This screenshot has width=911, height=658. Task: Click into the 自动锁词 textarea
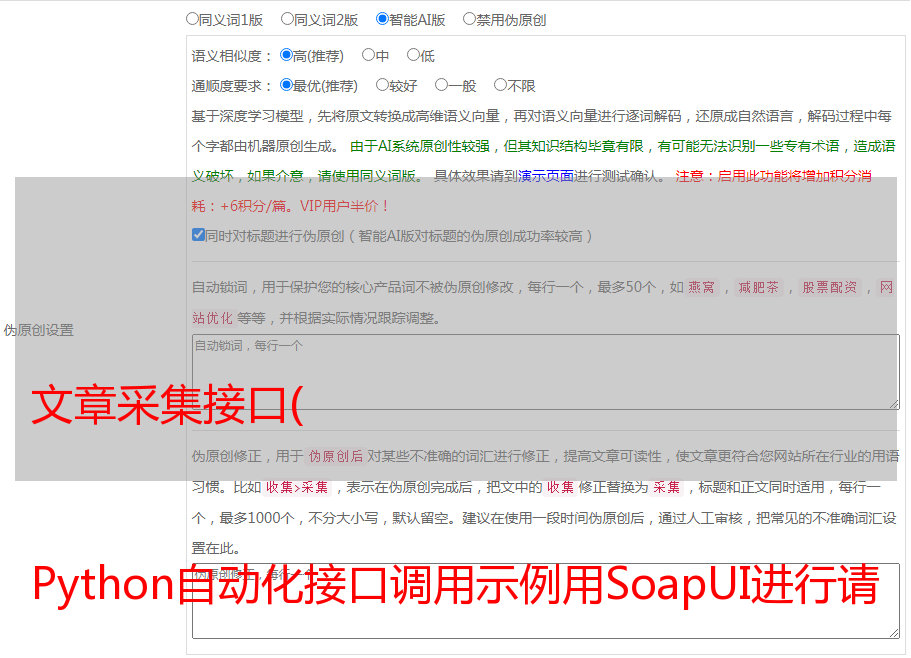(x=546, y=372)
